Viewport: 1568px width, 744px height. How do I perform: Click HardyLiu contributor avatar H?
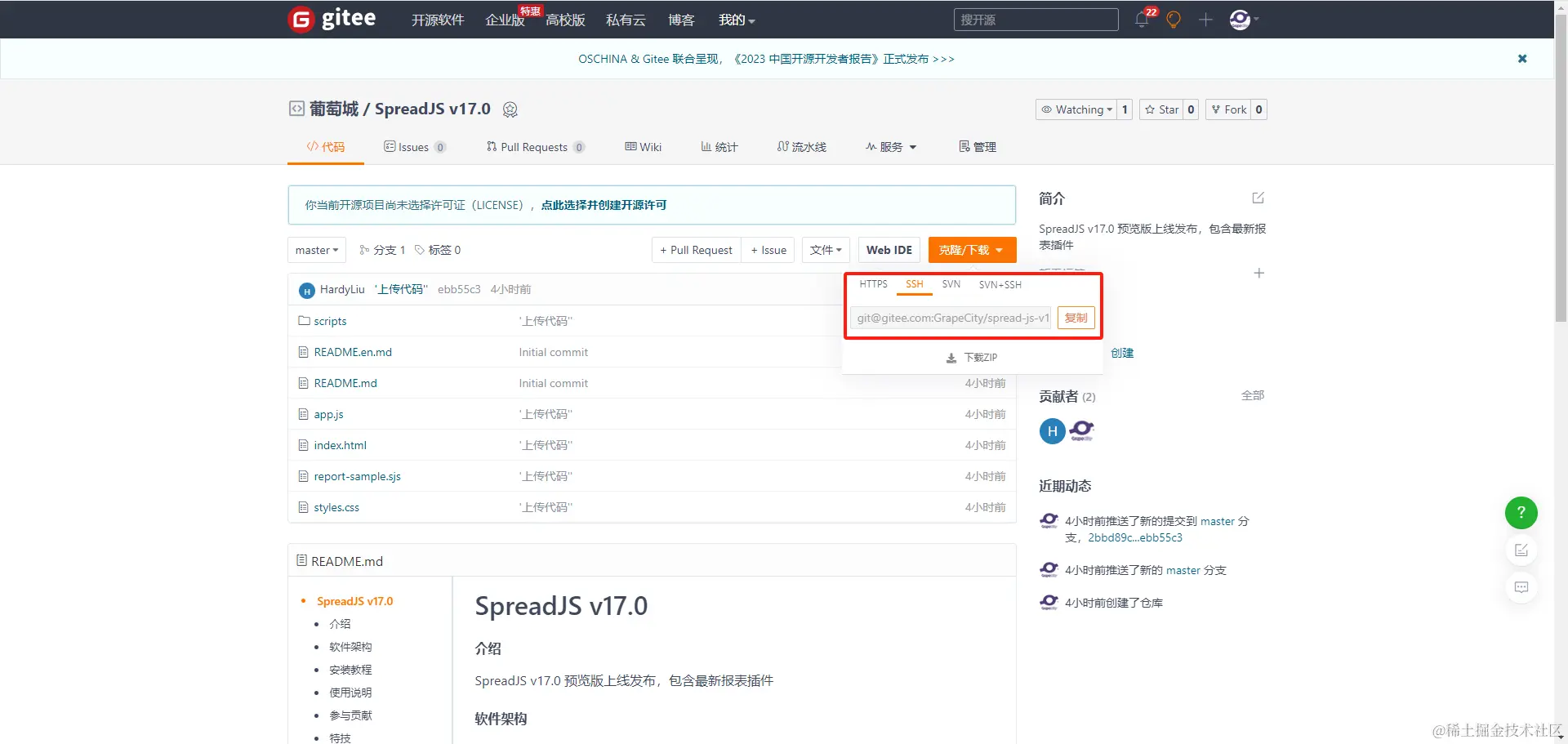[1052, 430]
